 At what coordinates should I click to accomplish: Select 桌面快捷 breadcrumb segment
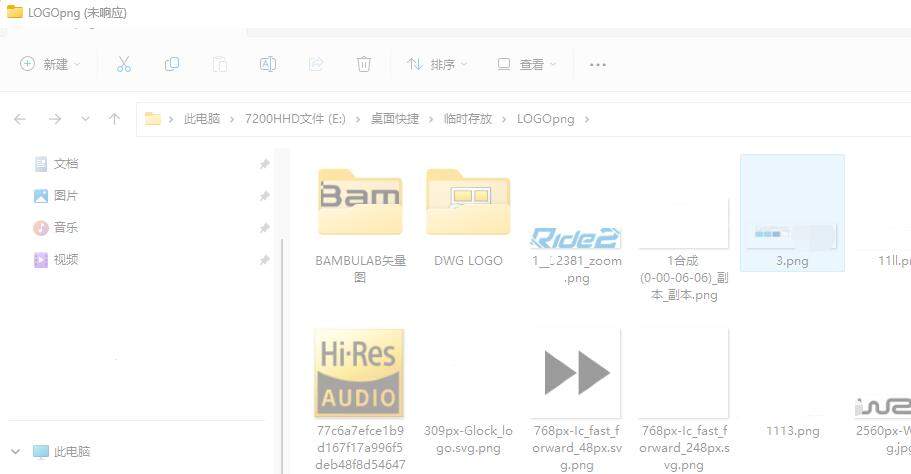pos(395,119)
